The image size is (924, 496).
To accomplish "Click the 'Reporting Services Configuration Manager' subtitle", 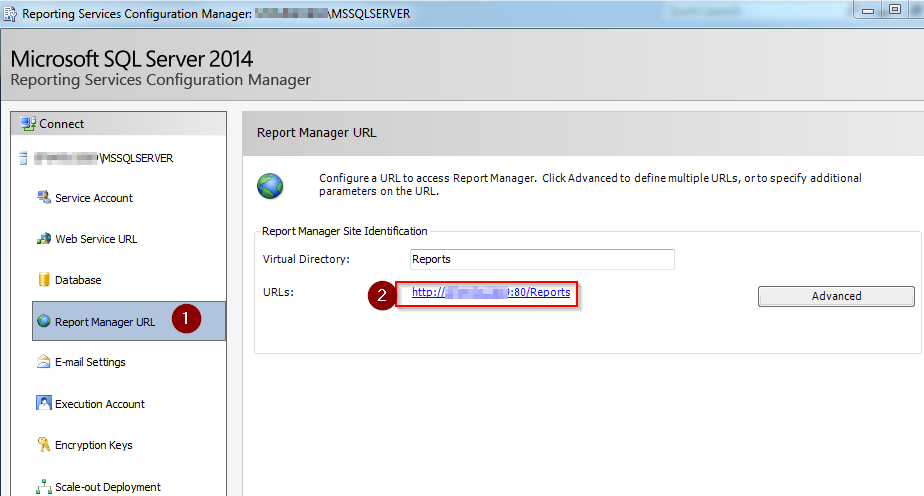I will 160,80.
